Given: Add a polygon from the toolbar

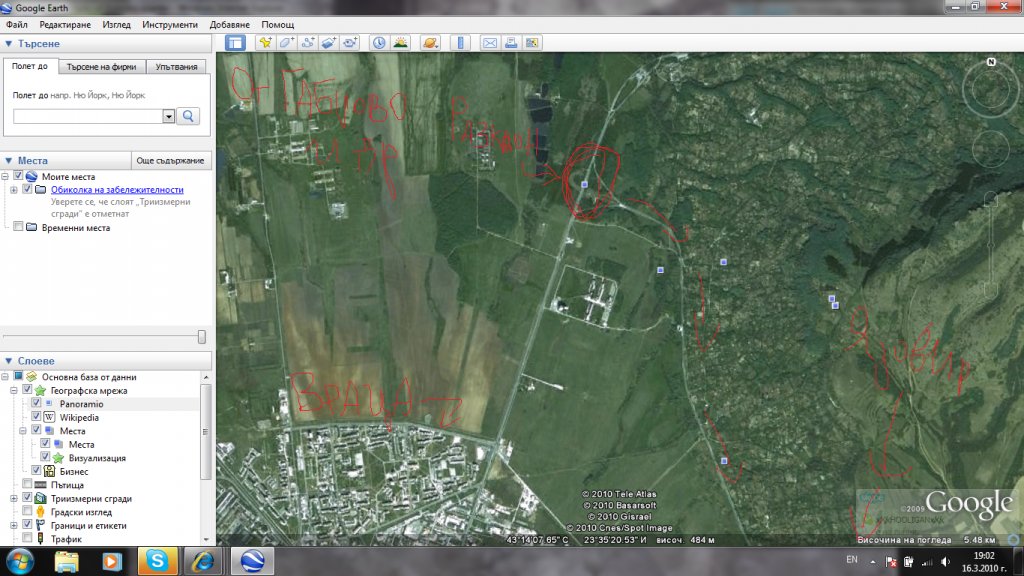Looking at the screenshot, I should tap(286, 43).
